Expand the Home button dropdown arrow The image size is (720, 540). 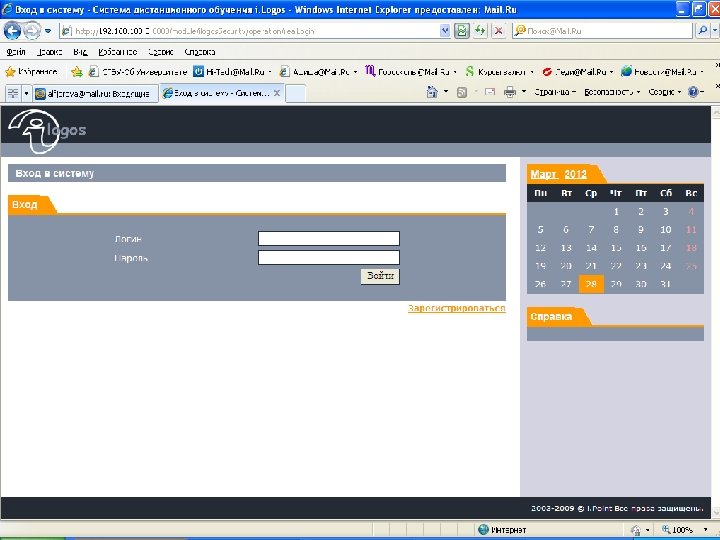tap(446, 92)
